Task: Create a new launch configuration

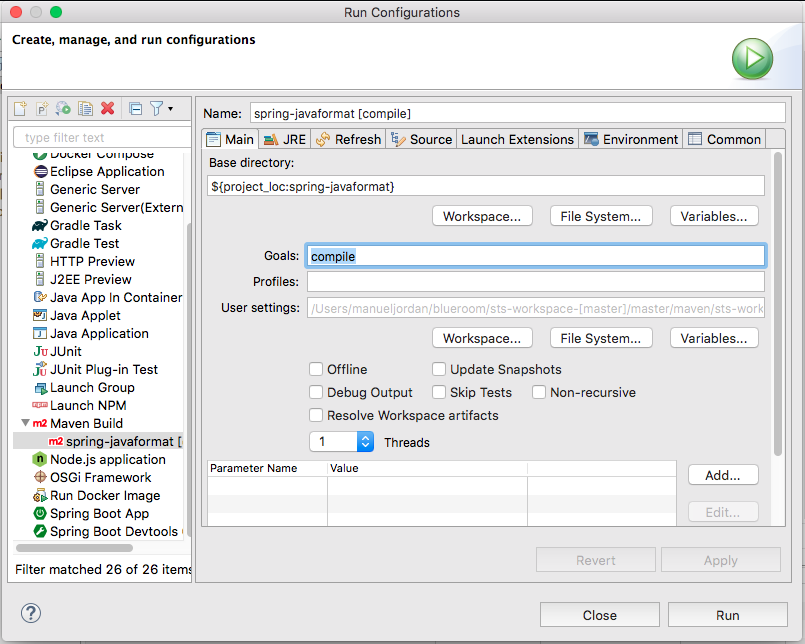Action: 20,108
